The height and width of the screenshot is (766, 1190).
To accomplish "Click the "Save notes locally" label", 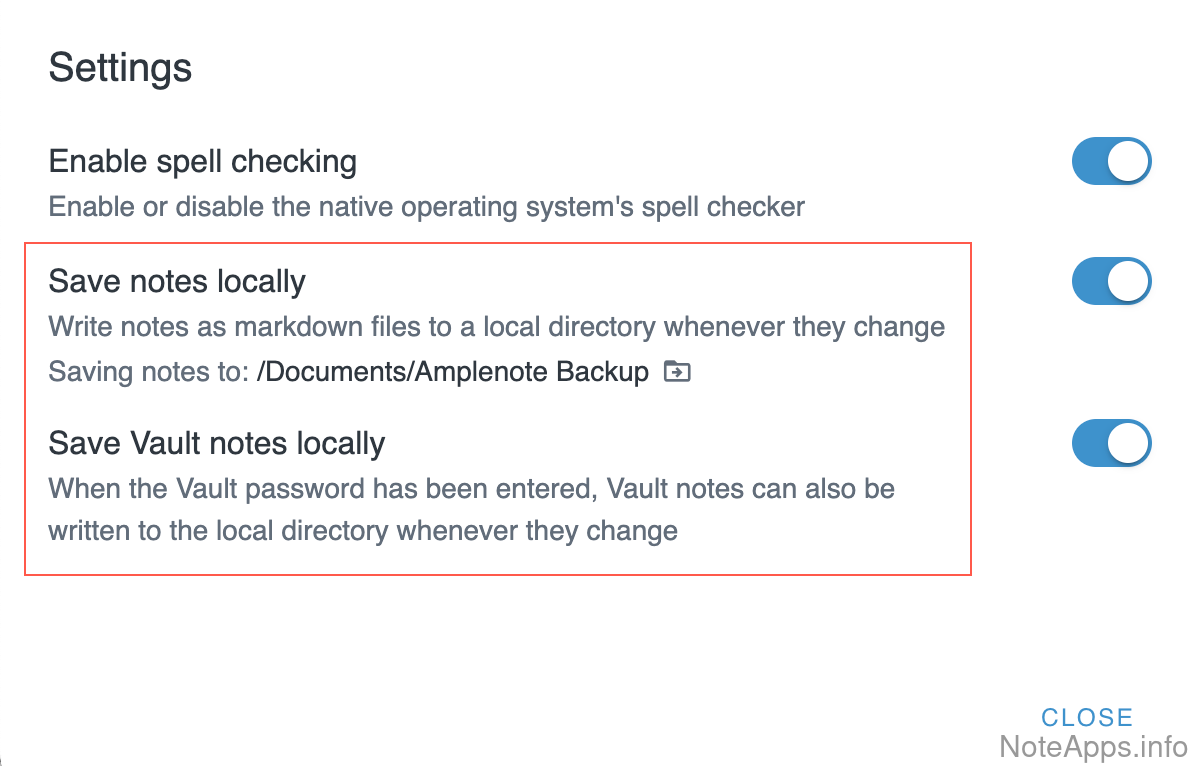I will 177,282.
